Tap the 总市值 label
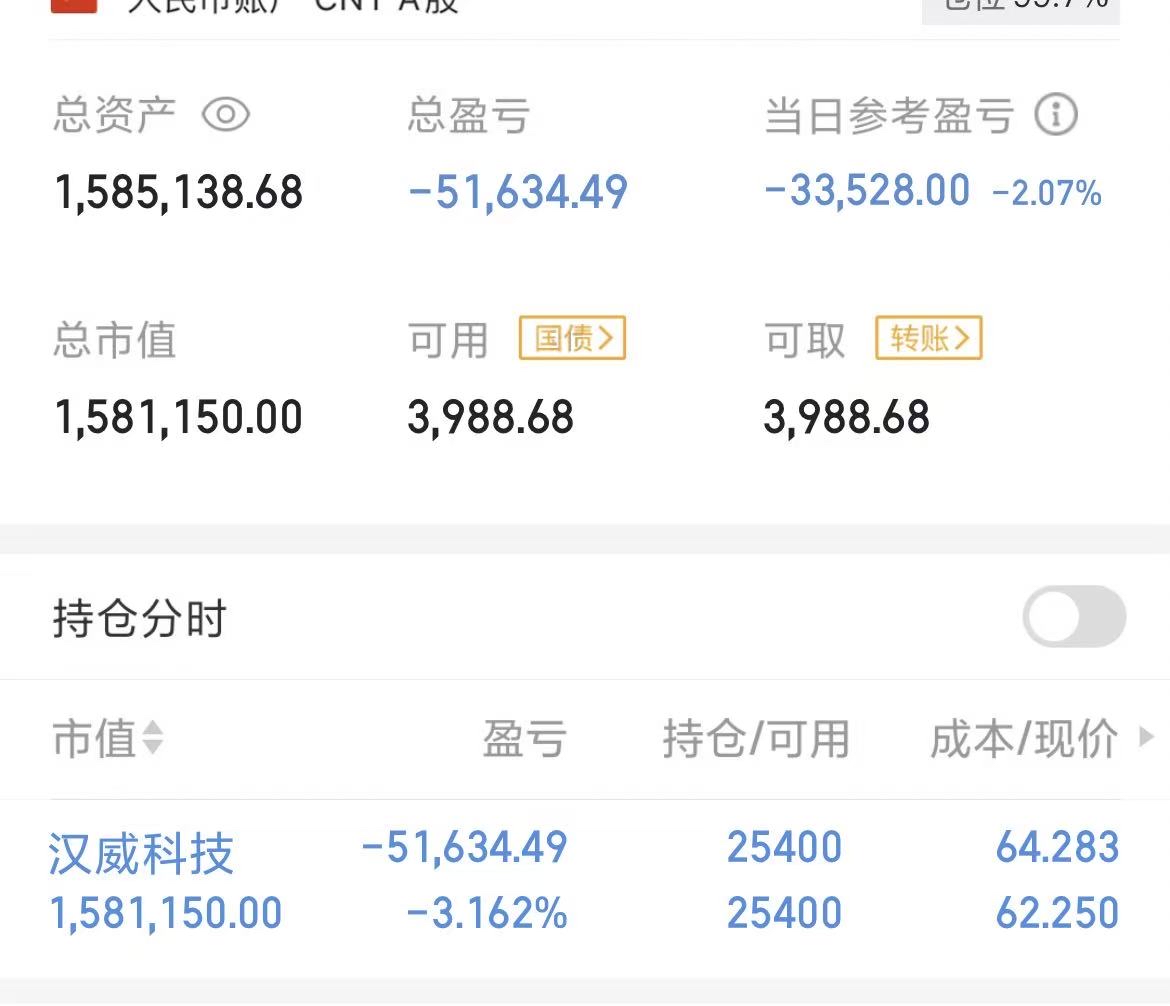The height and width of the screenshot is (1006, 1170). 114,340
